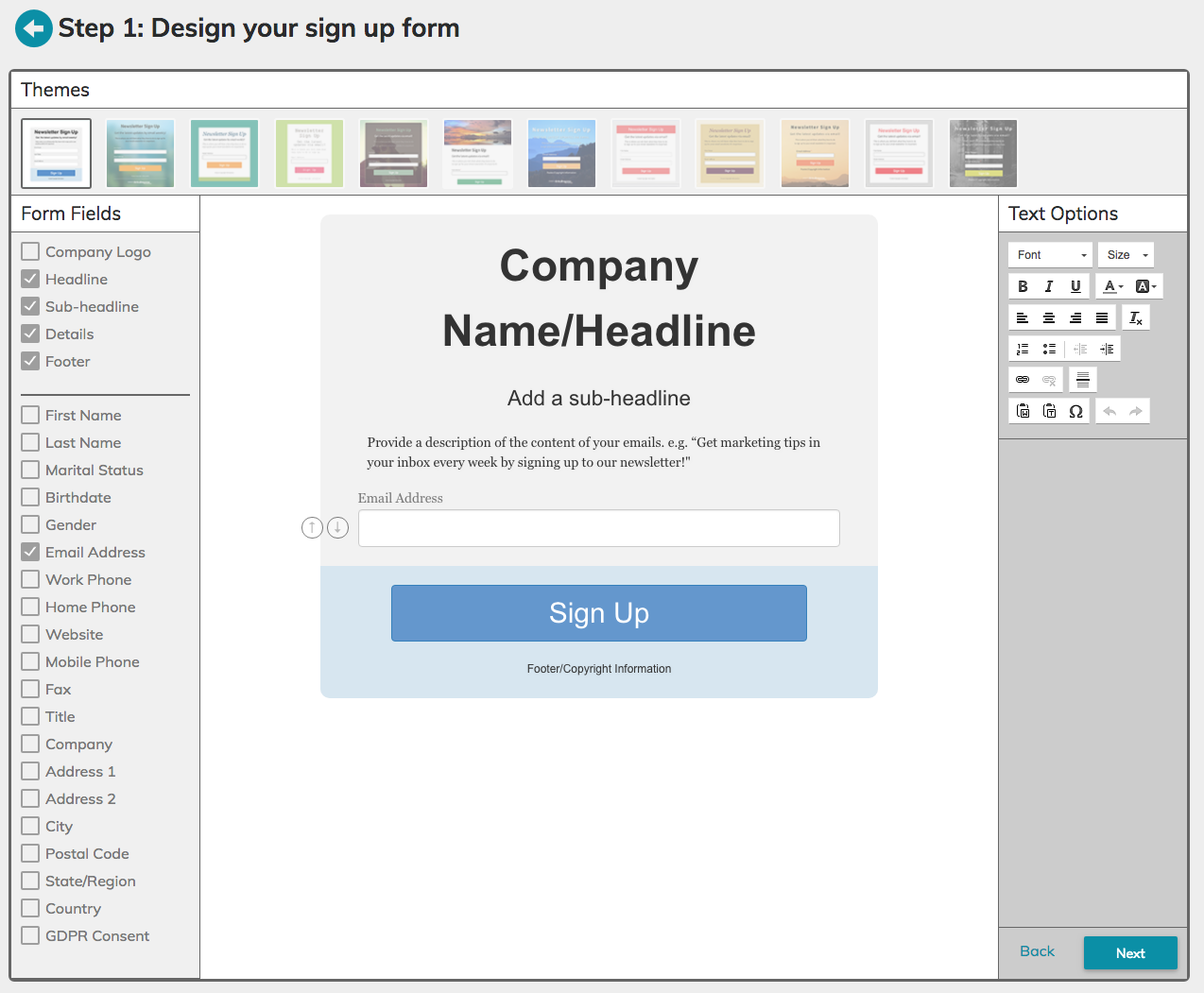The image size is (1204, 993).
Task: Insert a special character with the omega icon
Action: pyautogui.click(x=1075, y=410)
